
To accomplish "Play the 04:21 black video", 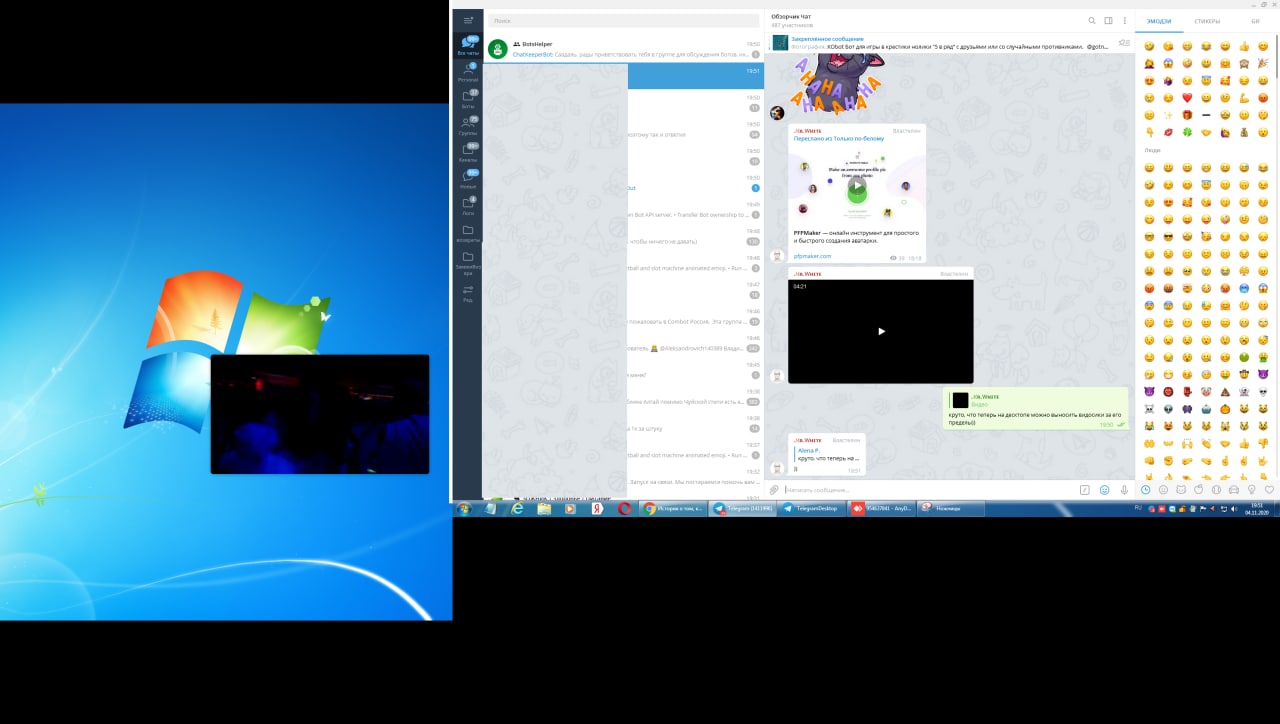I will [881, 331].
